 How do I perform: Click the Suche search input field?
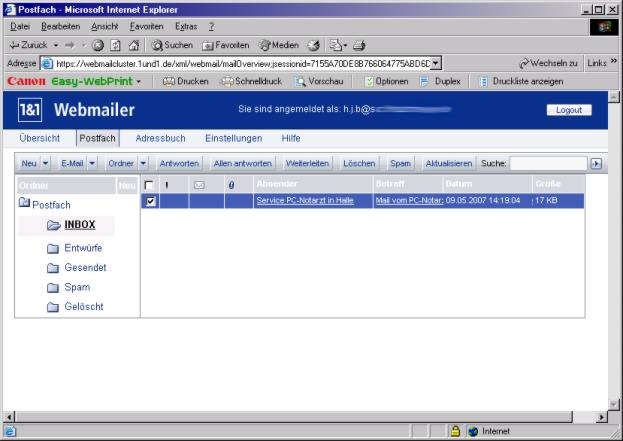pos(547,163)
